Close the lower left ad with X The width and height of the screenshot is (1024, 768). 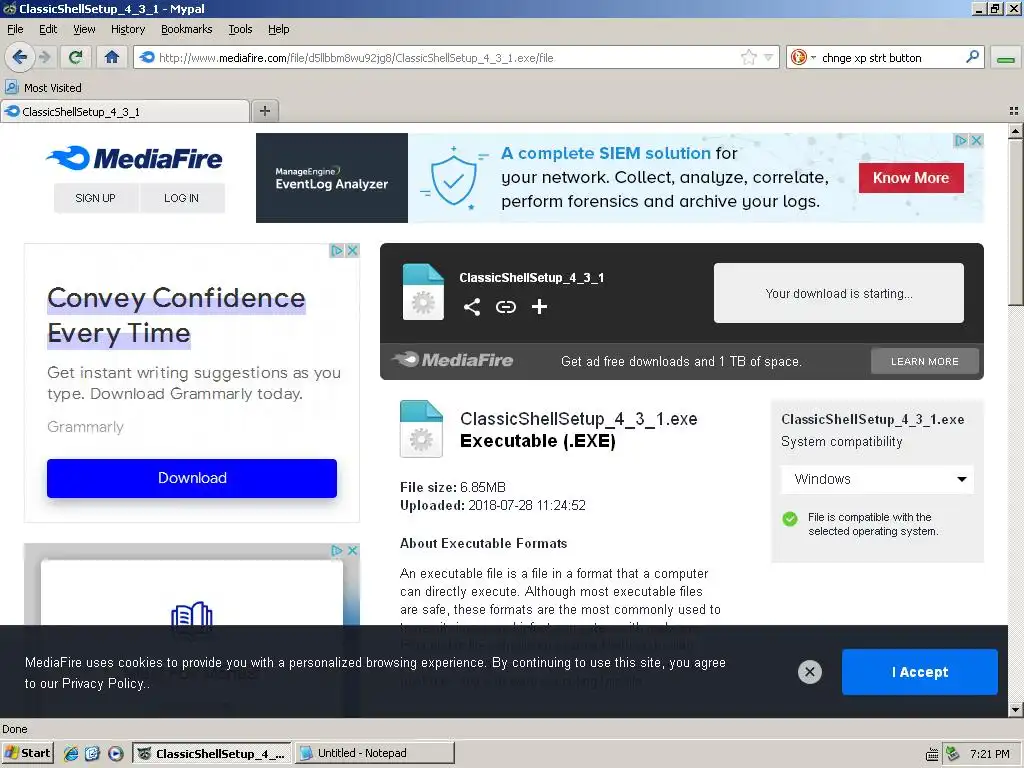tap(352, 551)
